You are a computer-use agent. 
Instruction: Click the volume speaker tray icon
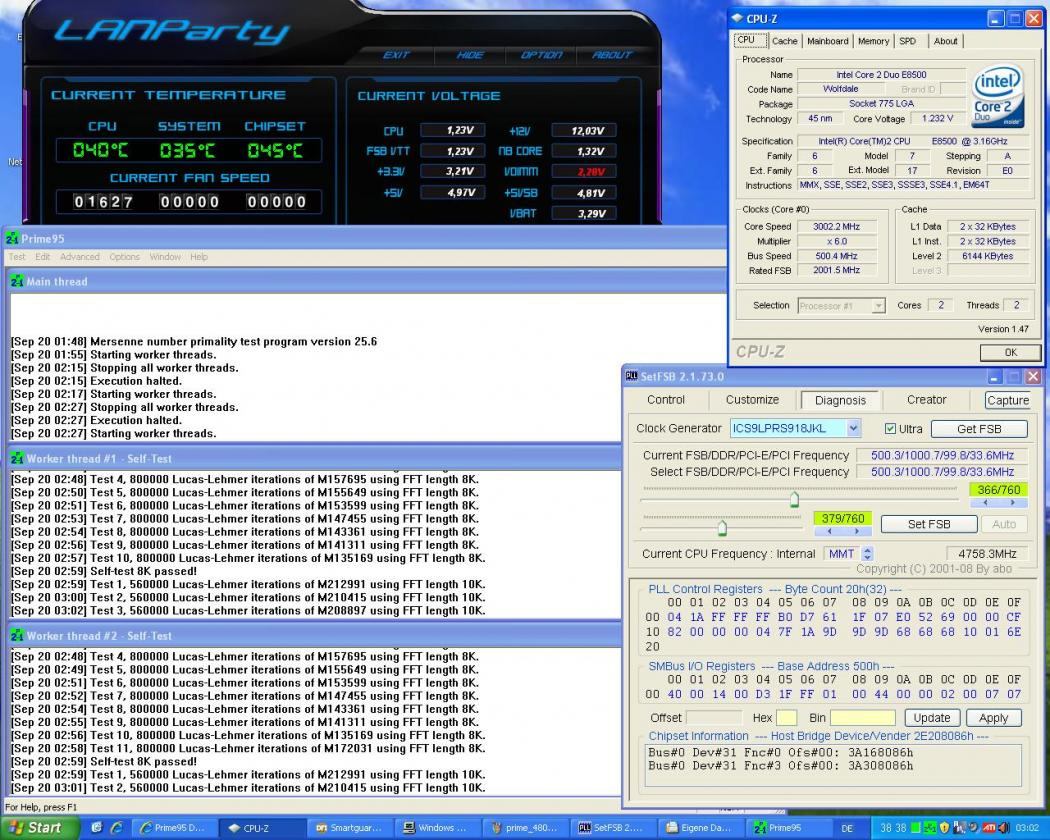1003,829
